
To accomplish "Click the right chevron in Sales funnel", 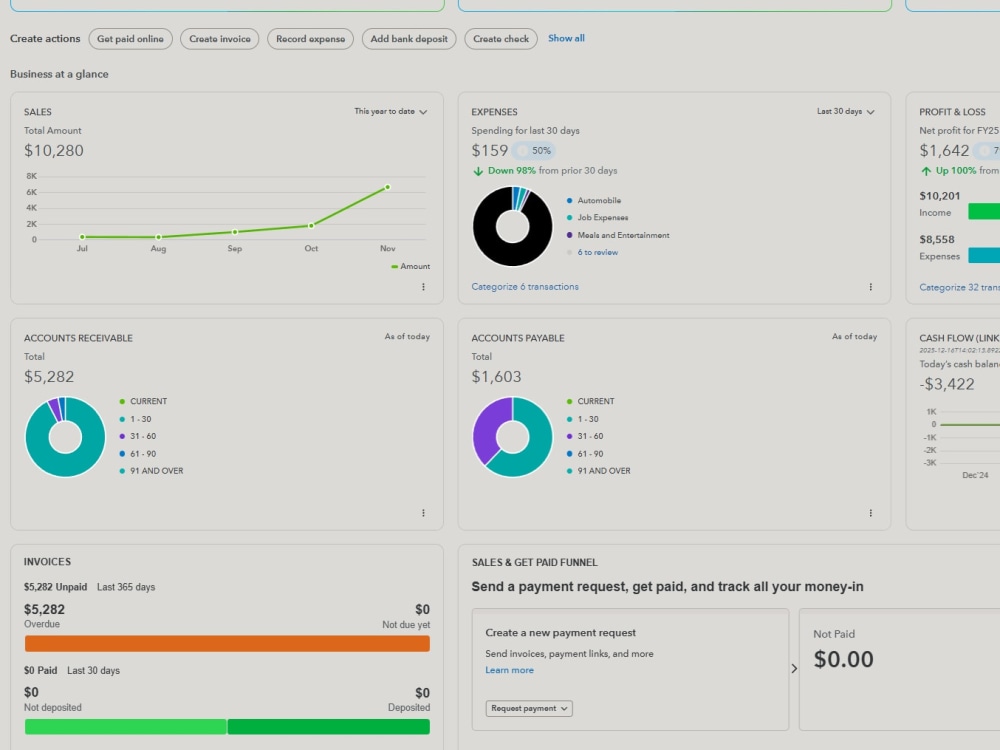I will pyautogui.click(x=794, y=668).
